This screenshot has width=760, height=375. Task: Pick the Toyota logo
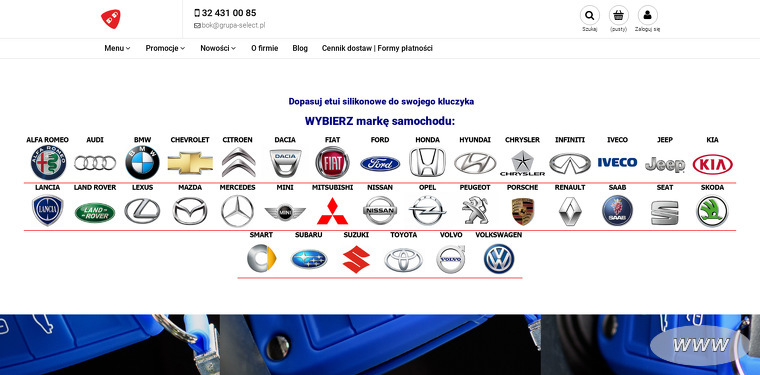click(403, 260)
